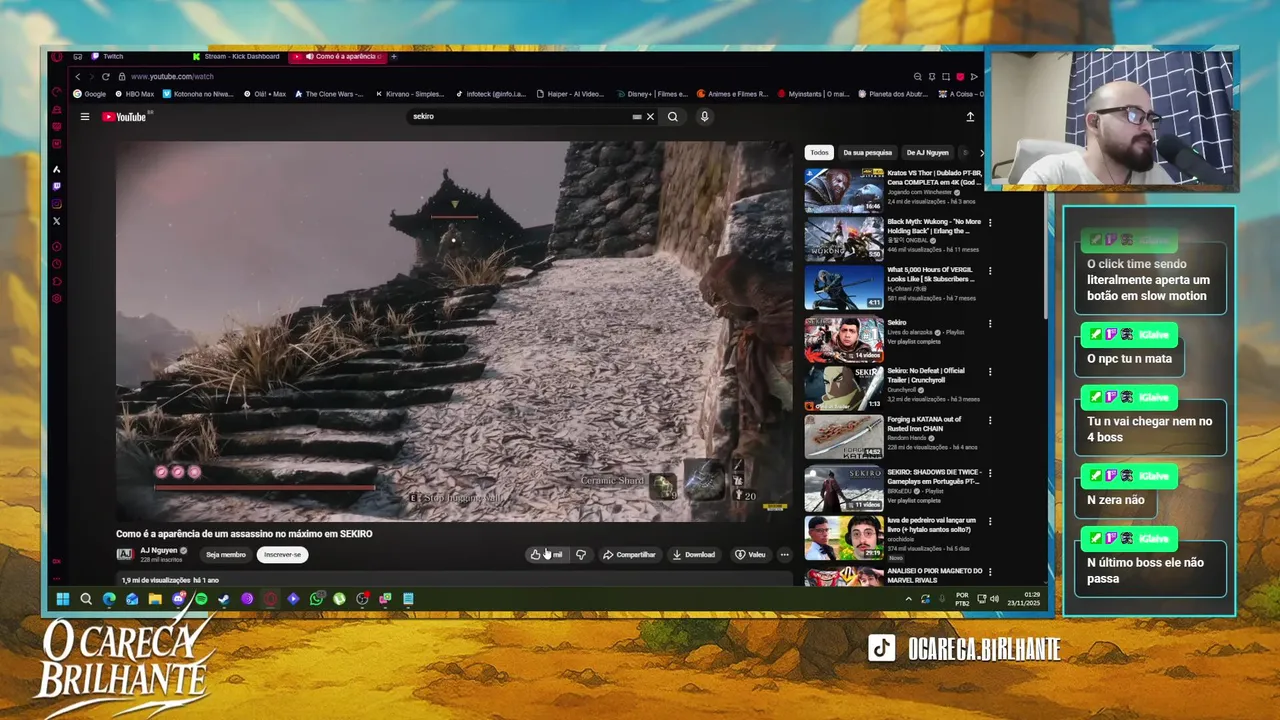
Task: Open the browser's Twitch sidebar icon
Action: (57, 186)
